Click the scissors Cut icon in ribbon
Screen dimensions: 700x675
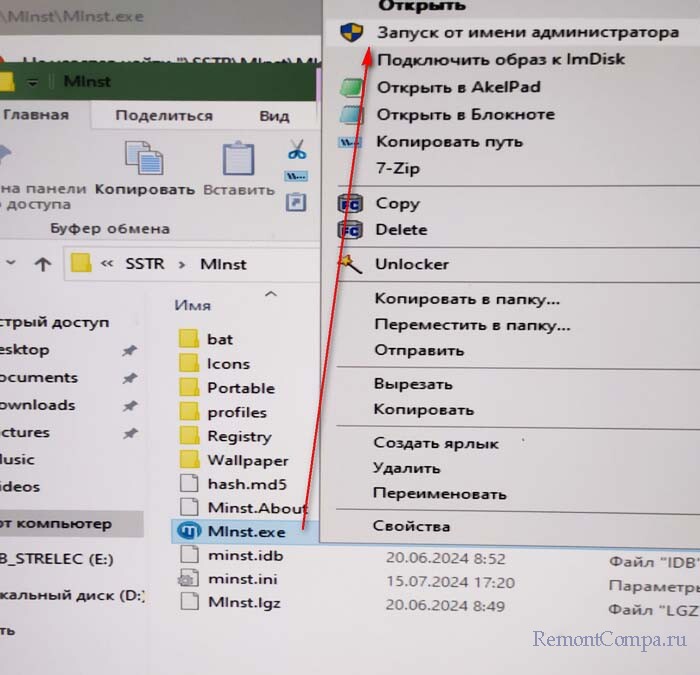(296, 150)
